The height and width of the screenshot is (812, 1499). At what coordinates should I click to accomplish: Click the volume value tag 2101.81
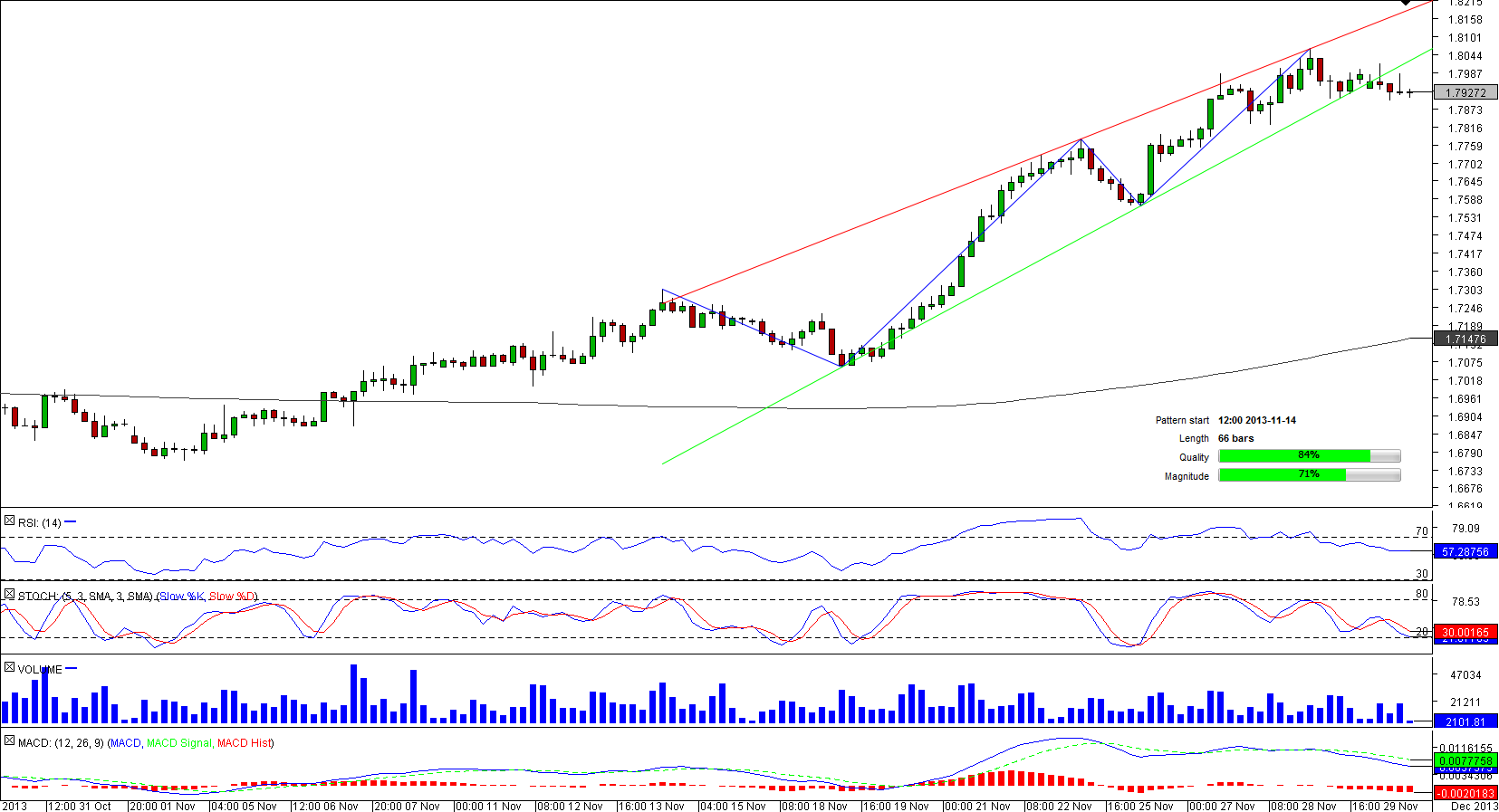(x=1465, y=721)
